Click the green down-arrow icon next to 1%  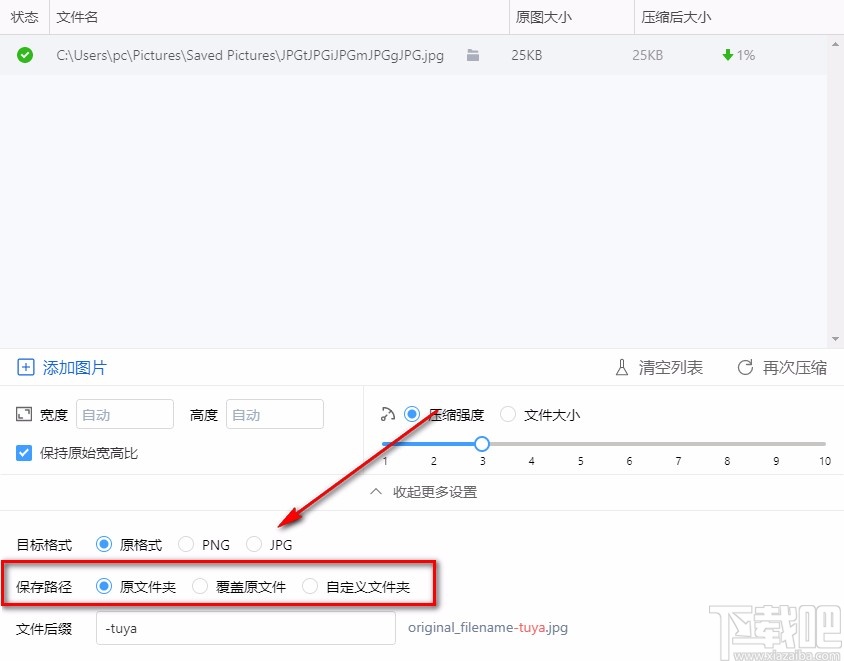pos(726,56)
